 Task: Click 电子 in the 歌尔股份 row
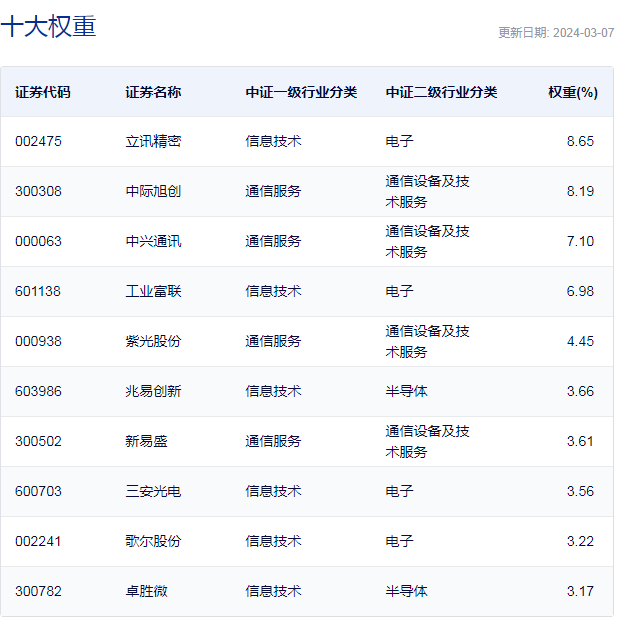click(400, 541)
